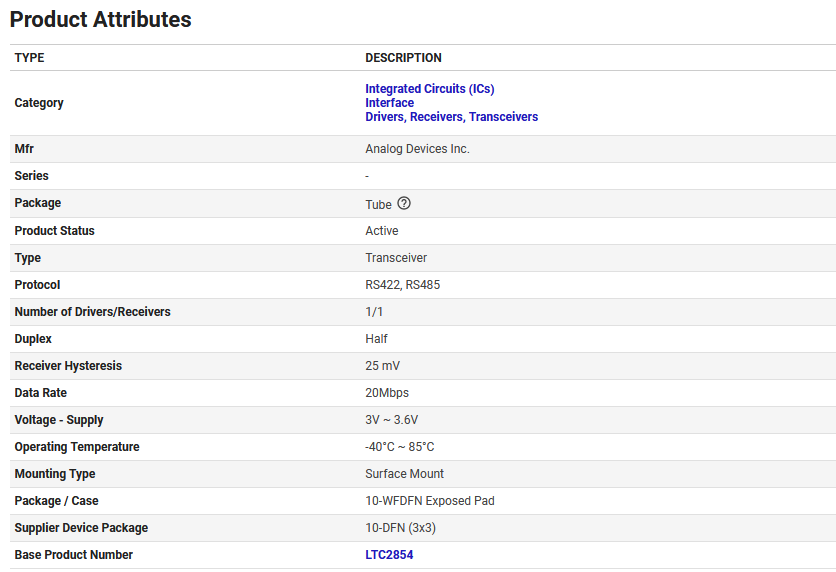Click the Product Attributes heading
This screenshot has width=836, height=572.
(x=101, y=19)
